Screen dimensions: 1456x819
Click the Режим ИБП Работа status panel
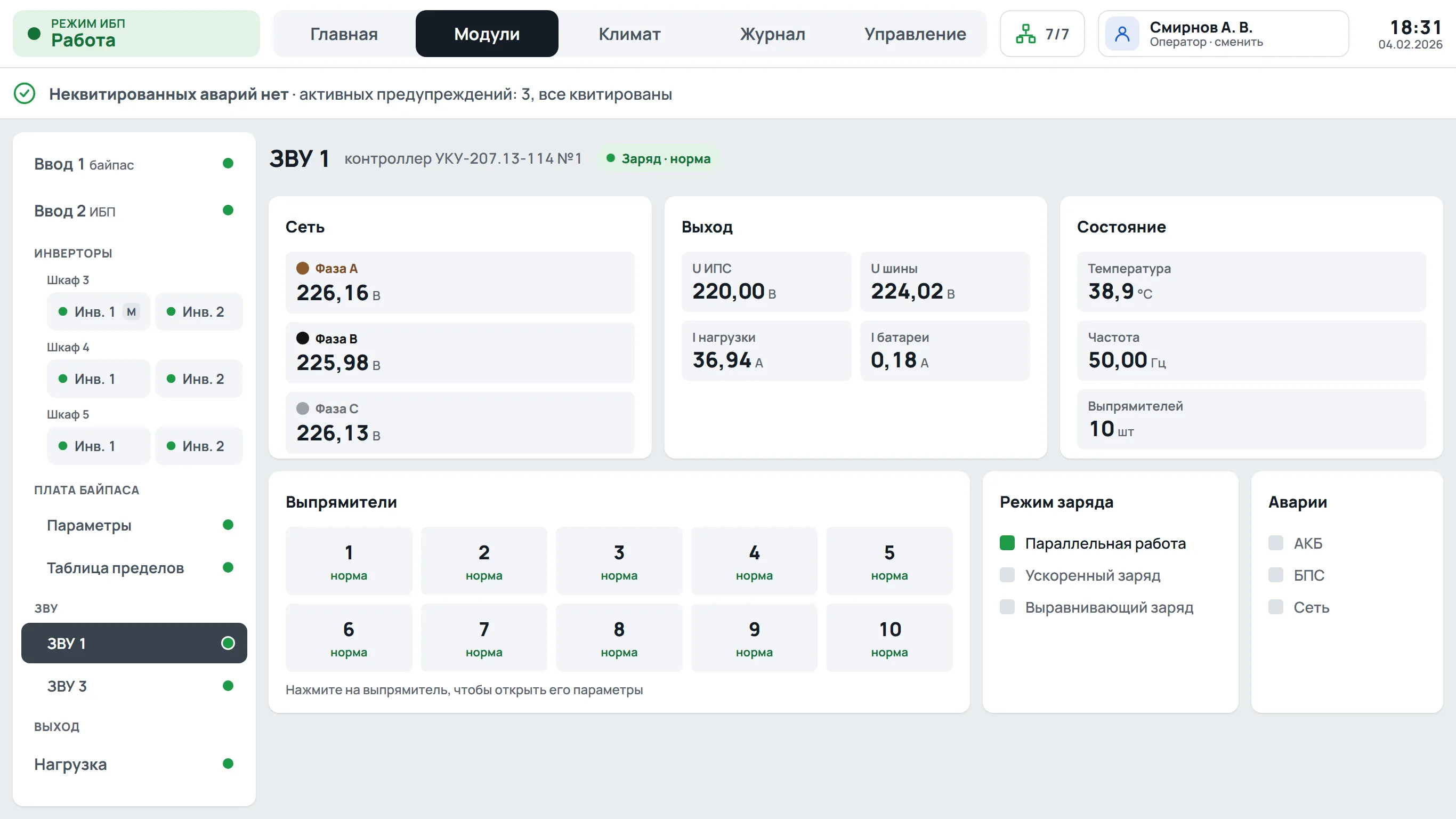136,34
